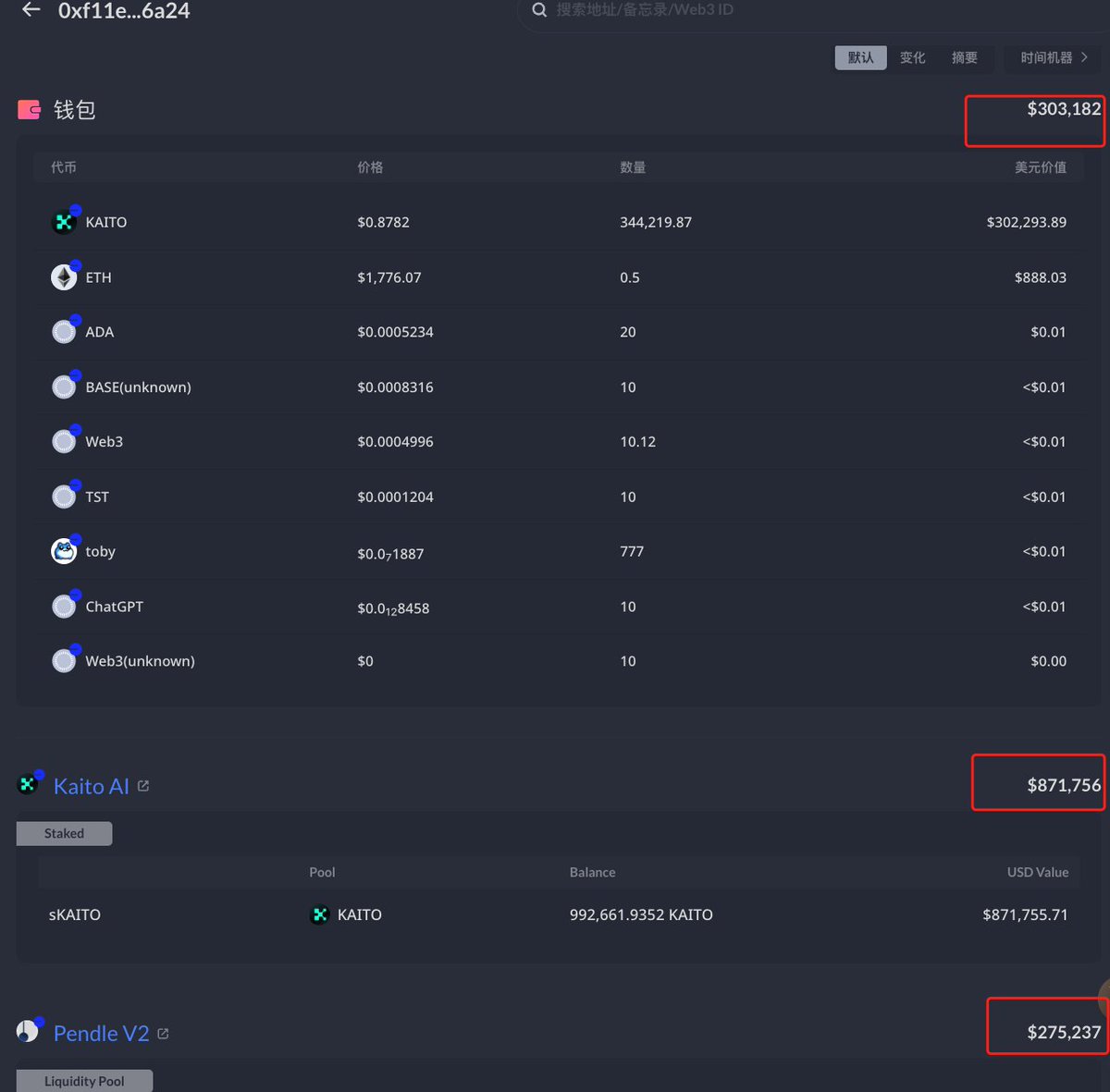Click the address 0xf11e...6a24
This screenshot has width=1110, height=1092.
124,10
